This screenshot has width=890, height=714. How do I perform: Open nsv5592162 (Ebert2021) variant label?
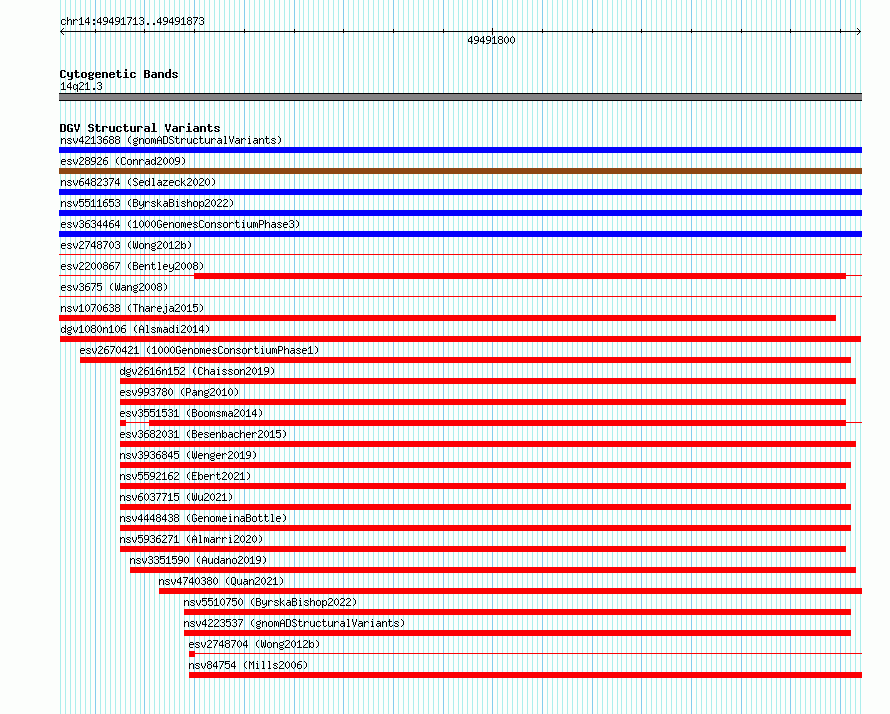click(185, 476)
